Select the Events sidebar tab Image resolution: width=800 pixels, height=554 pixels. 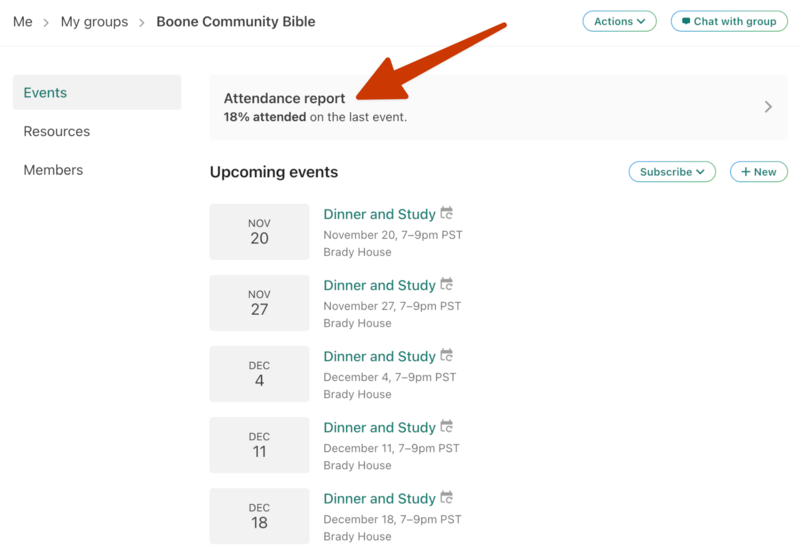97,92
